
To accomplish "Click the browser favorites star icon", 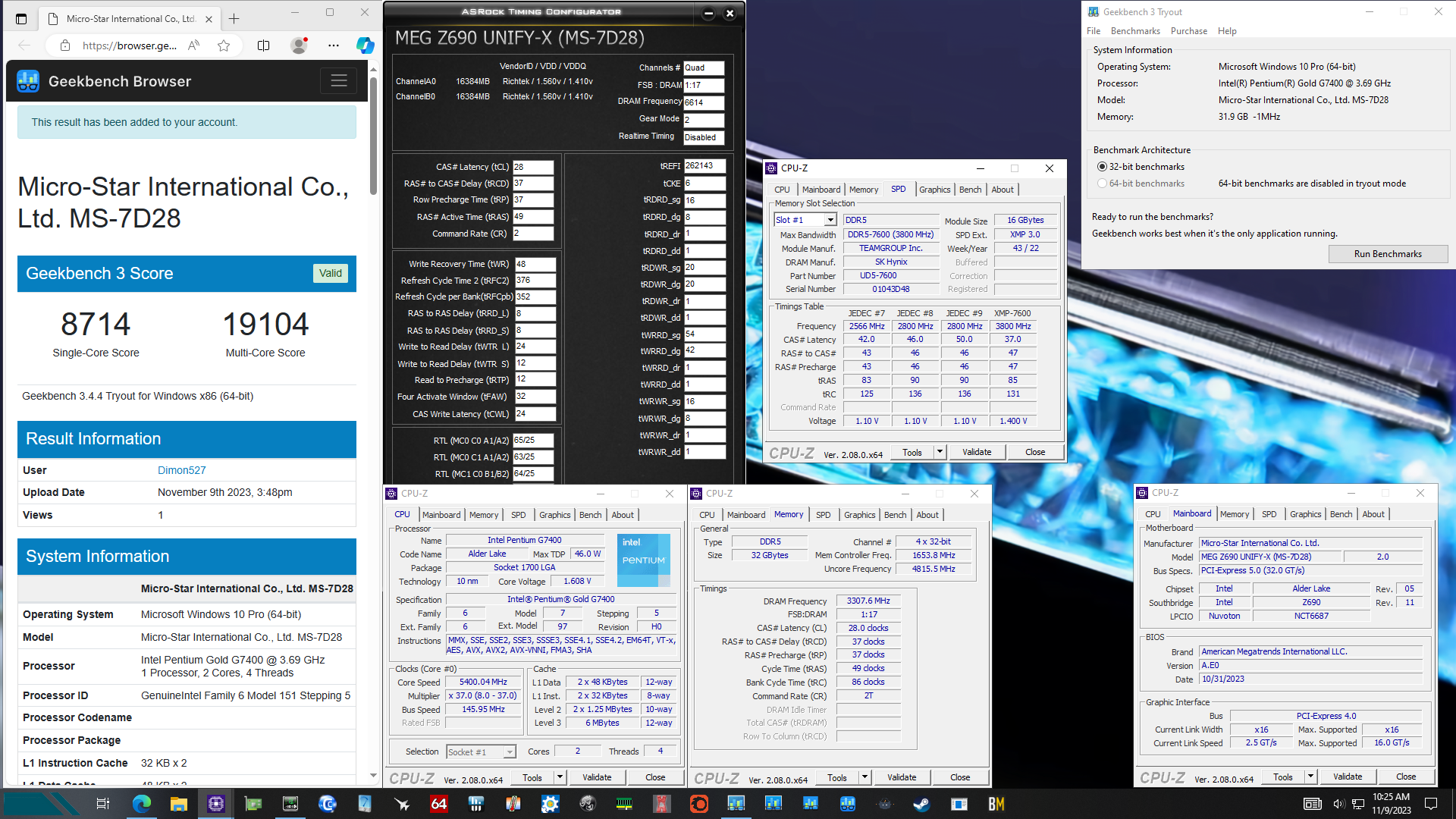I will [224, 45].
